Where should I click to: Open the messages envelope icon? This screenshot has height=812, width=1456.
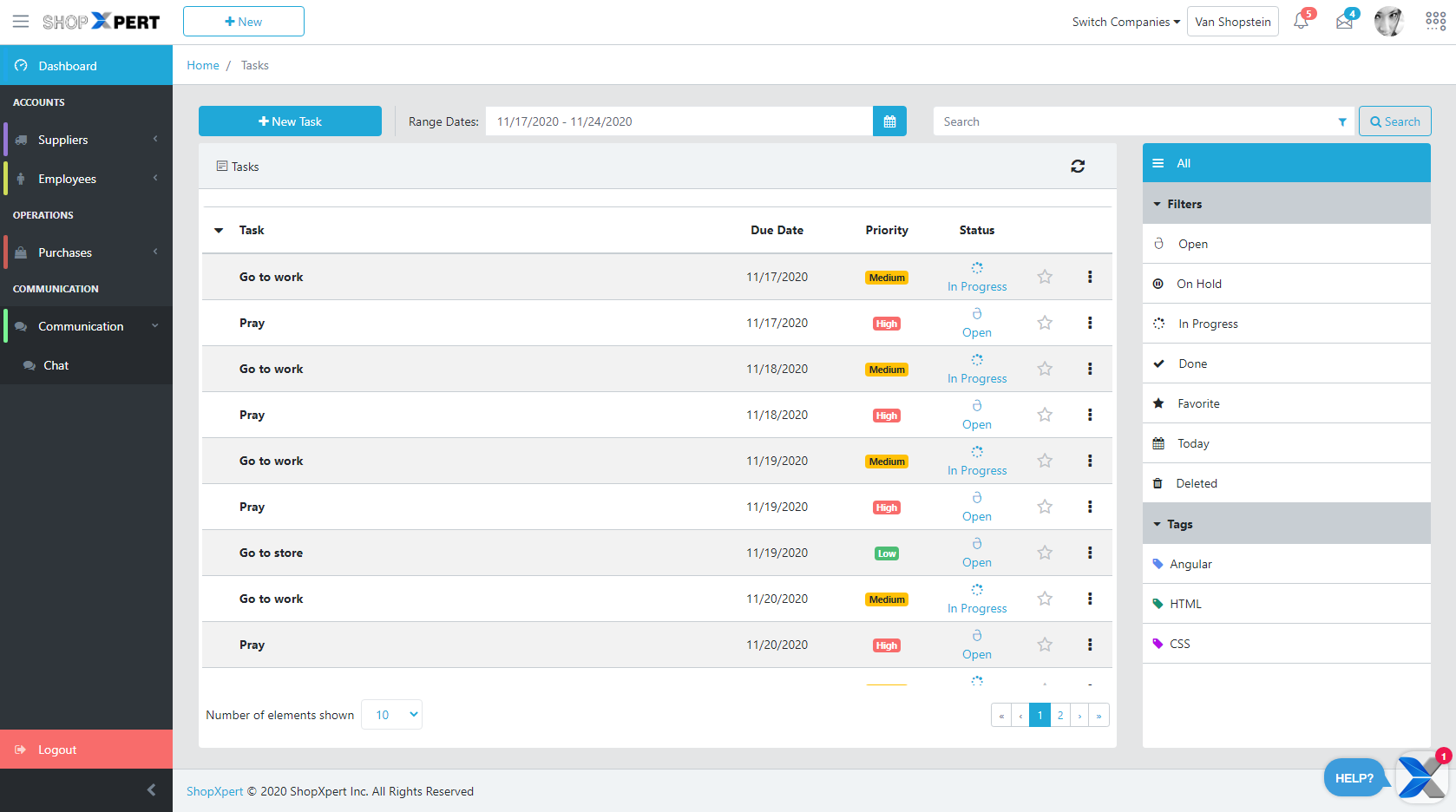(x=1344, y=21)
